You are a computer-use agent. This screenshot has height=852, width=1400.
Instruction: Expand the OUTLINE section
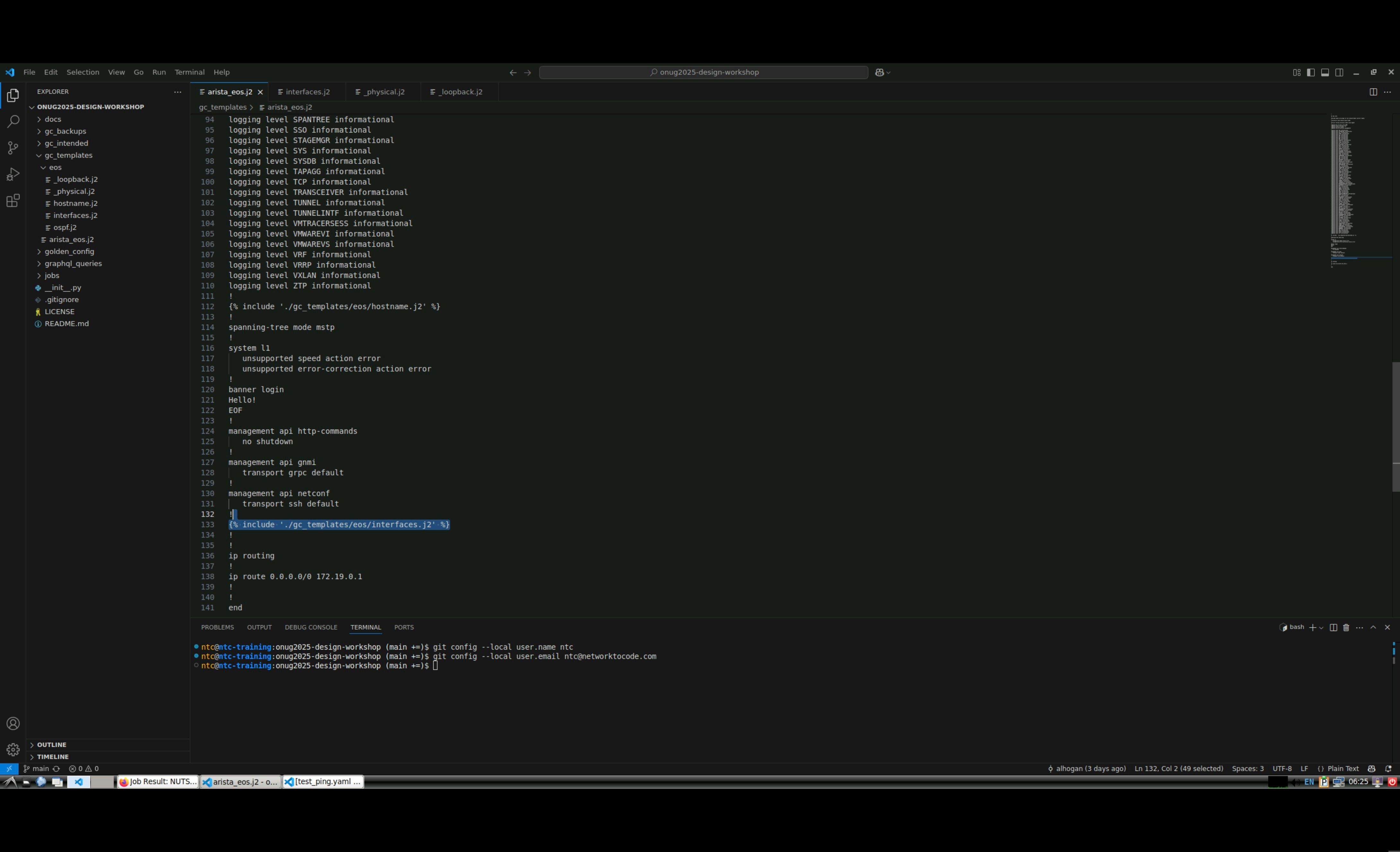52,745
